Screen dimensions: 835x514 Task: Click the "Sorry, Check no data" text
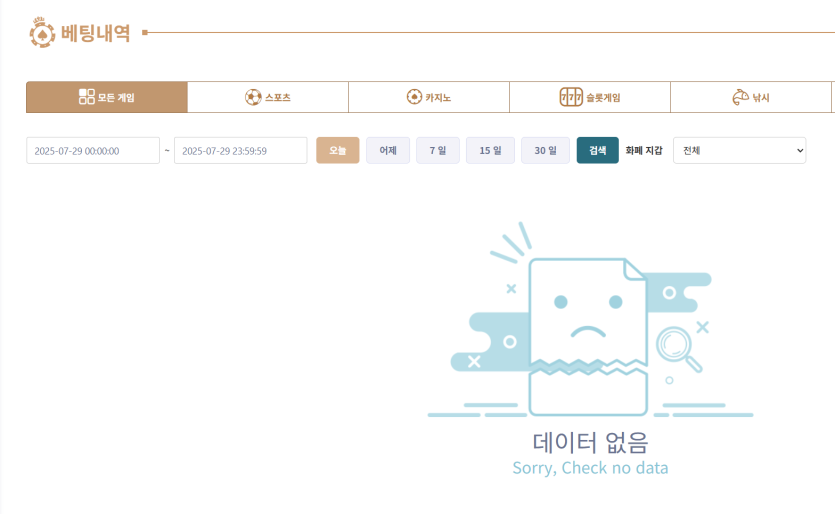pyautogui.click(x=590, y=468)
